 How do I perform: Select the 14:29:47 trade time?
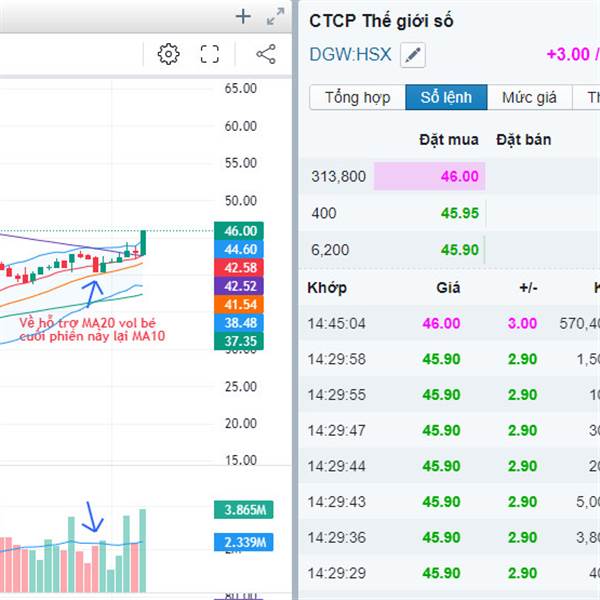coord(337,430)
